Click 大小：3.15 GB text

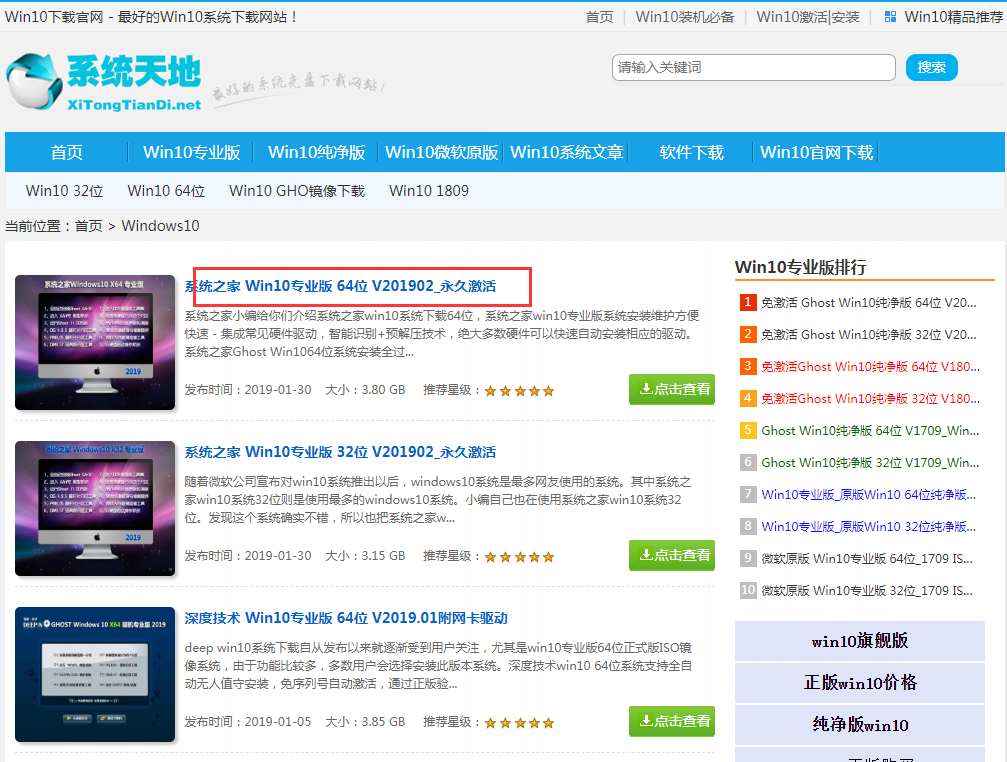click(x=365, y=556)
